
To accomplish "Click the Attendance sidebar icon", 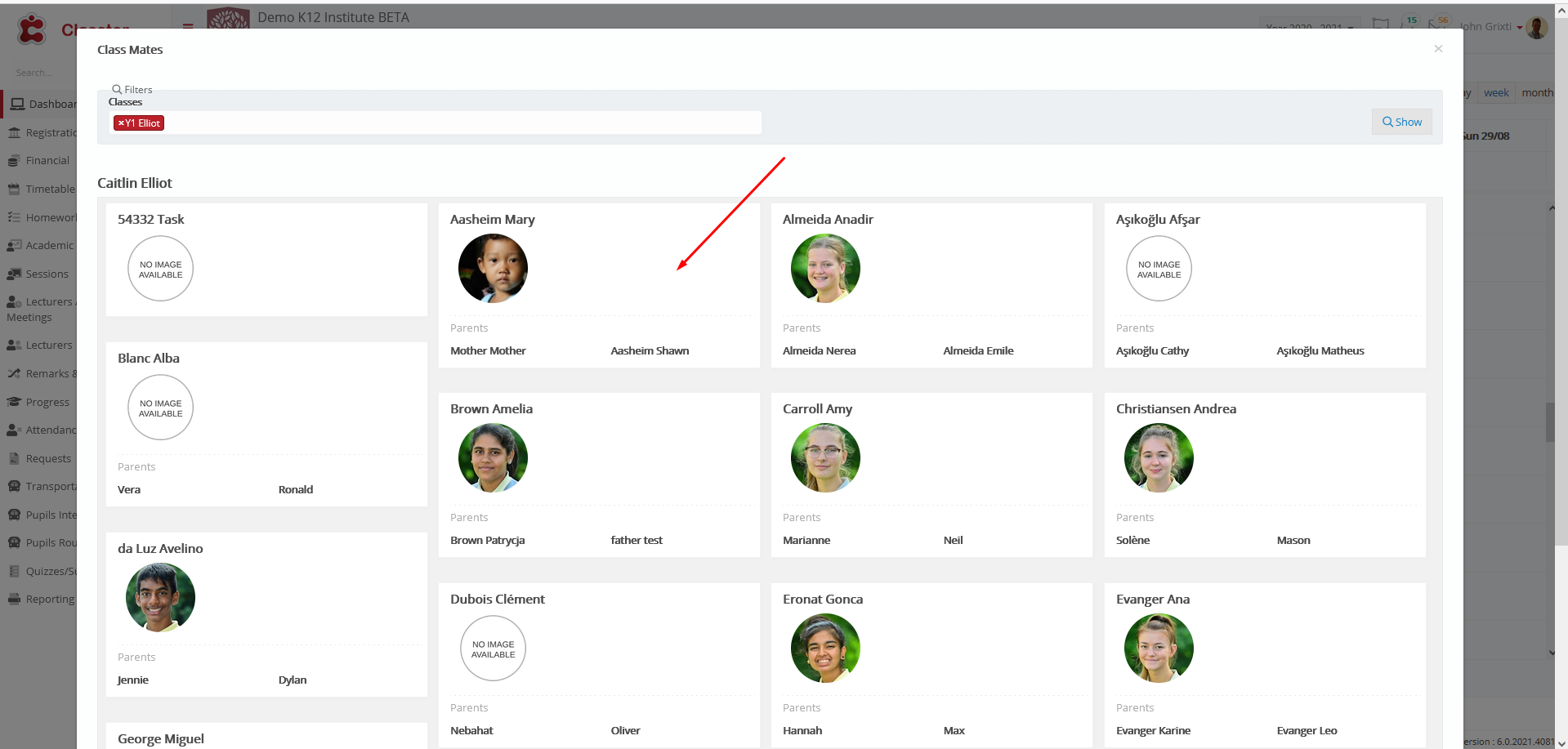I will pos(14,430).
